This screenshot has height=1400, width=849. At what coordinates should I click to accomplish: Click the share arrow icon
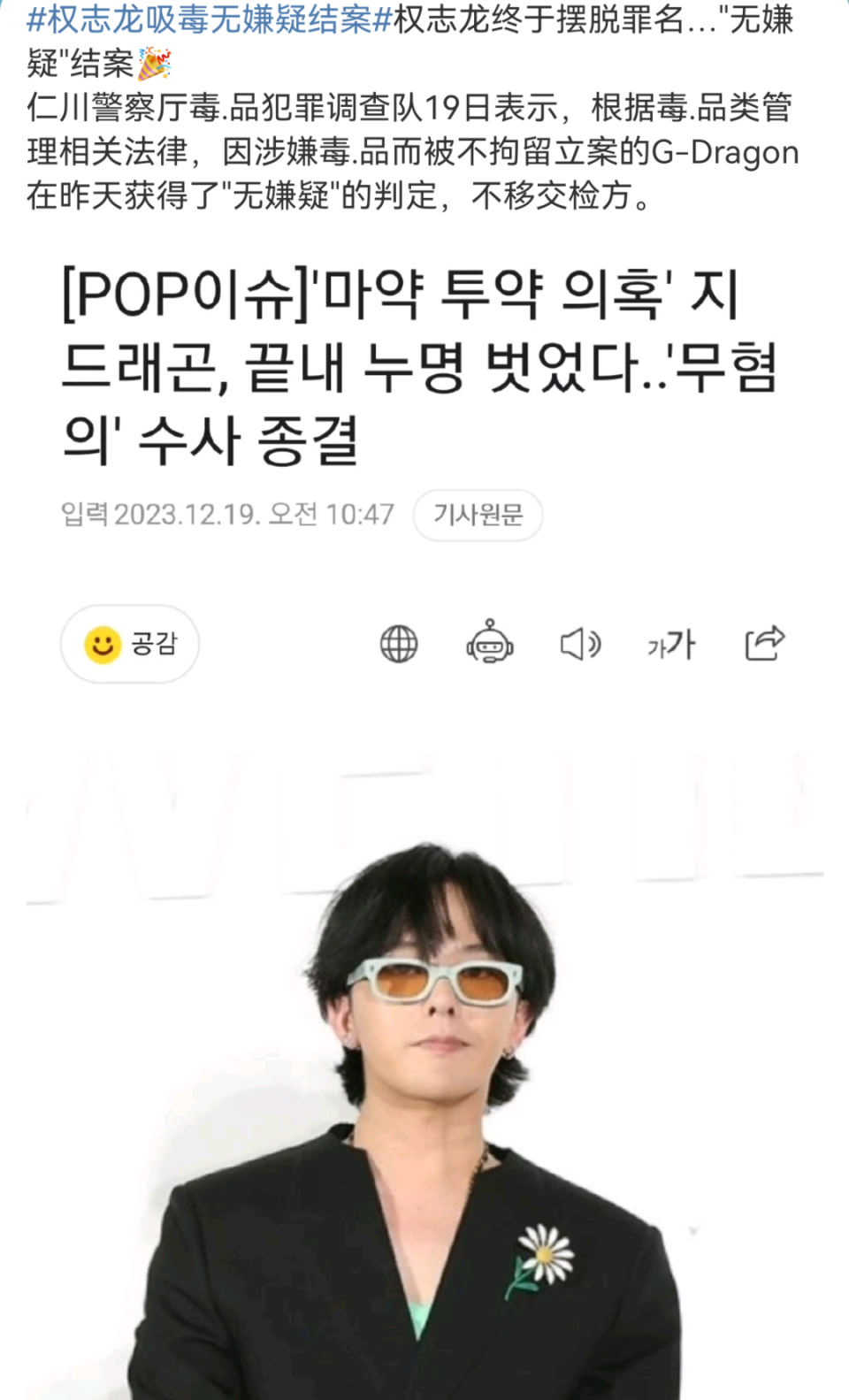tap(765, 643)
